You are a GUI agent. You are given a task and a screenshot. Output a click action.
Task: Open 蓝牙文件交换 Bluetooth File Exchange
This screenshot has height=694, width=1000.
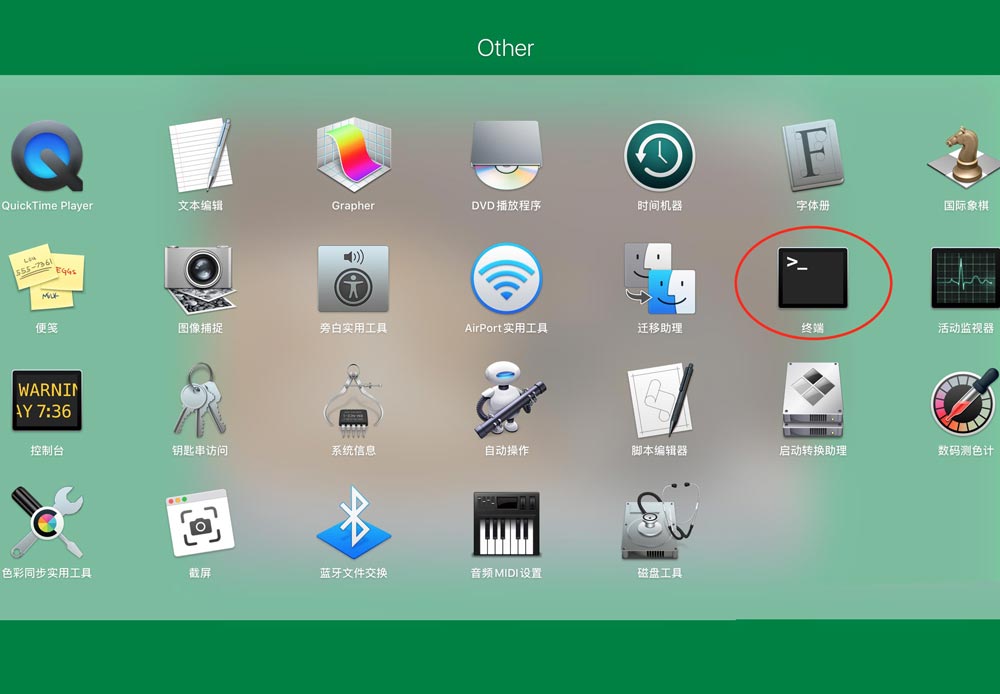pos(353,522)
